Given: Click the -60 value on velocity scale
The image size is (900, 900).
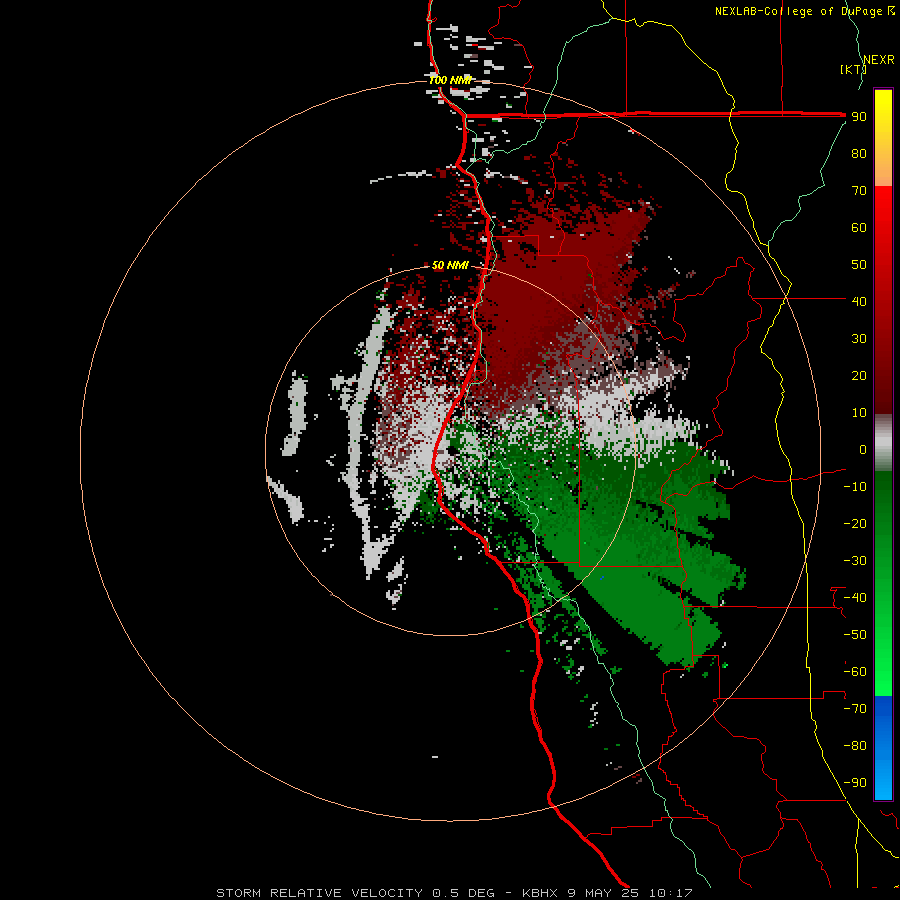Looking at the screenshot, I should click(855, 672).
